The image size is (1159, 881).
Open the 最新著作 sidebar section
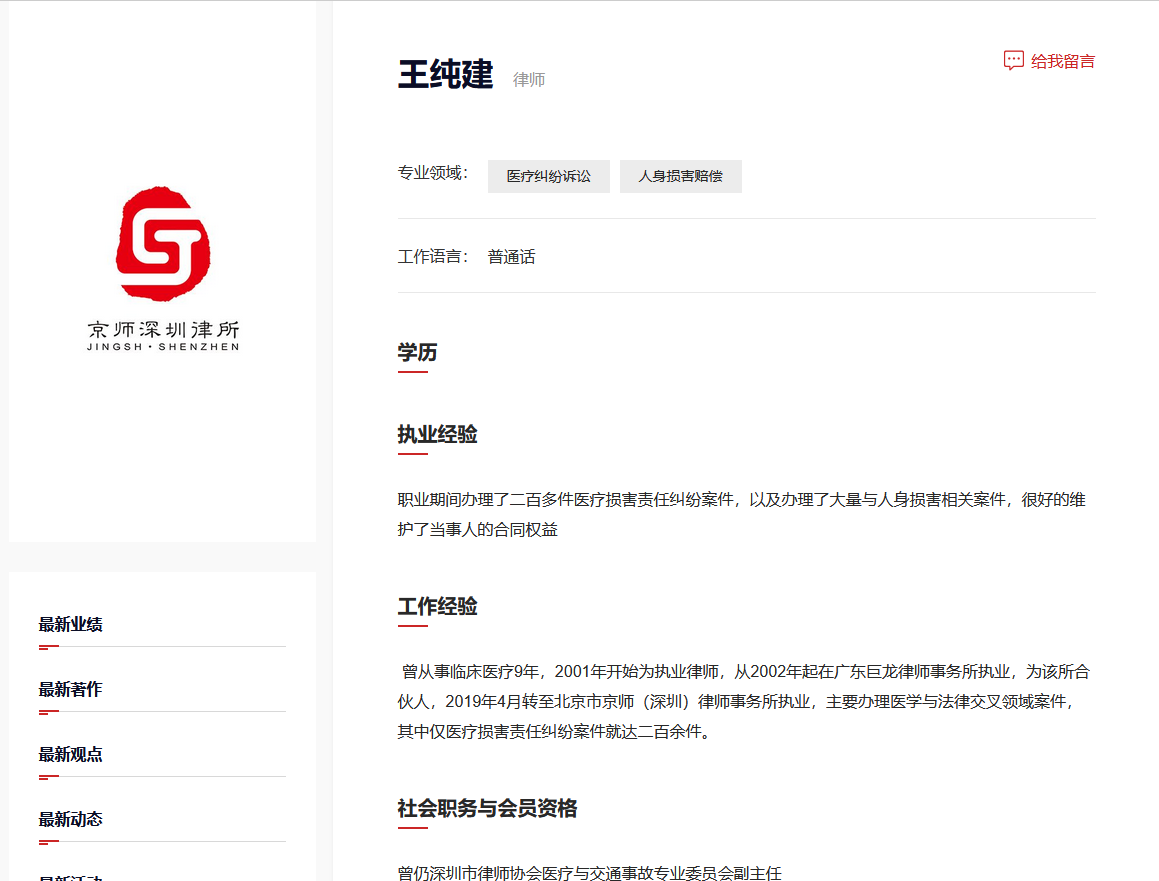pyautogui.click(x=70, y=690)
